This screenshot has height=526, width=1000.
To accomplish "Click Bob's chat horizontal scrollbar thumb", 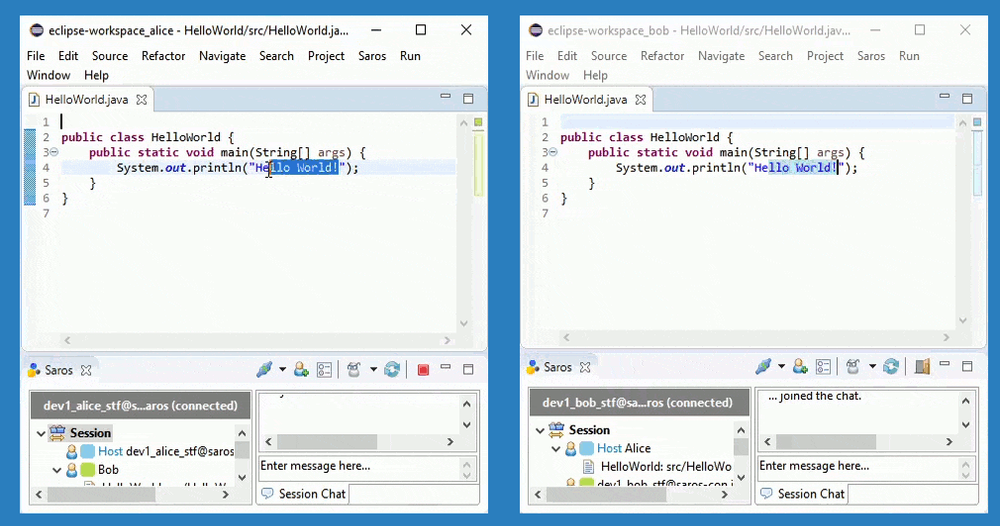I will (x=826, y=442).
